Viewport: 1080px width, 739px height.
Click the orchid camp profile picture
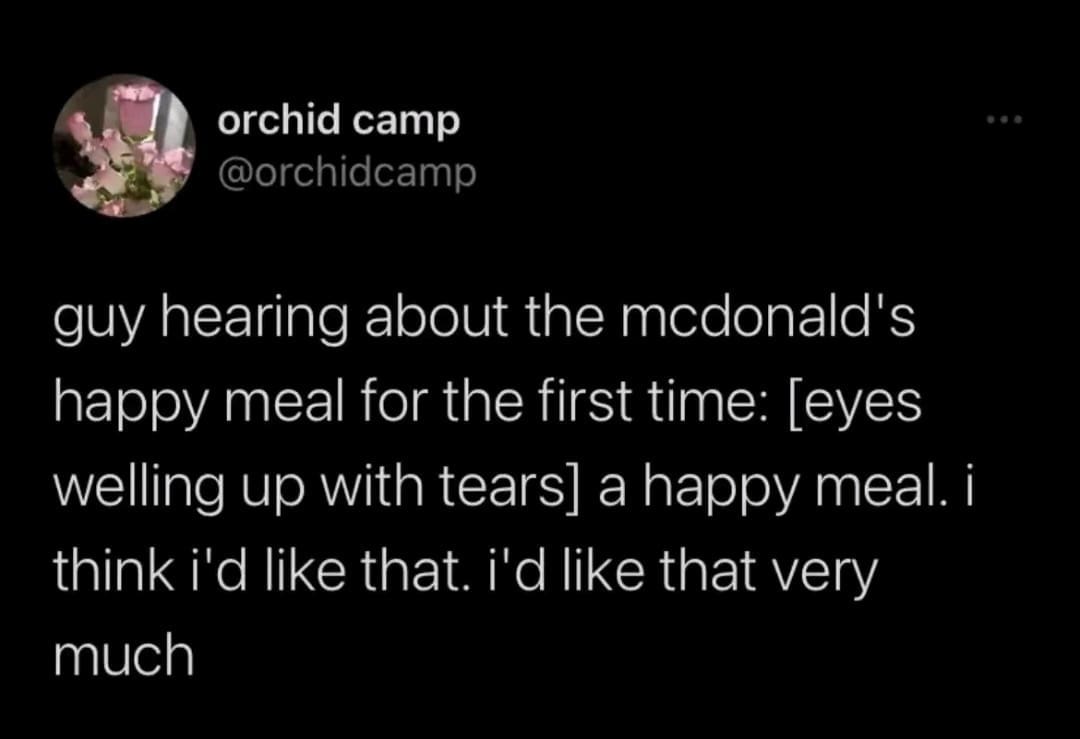(x=123, y=146)
